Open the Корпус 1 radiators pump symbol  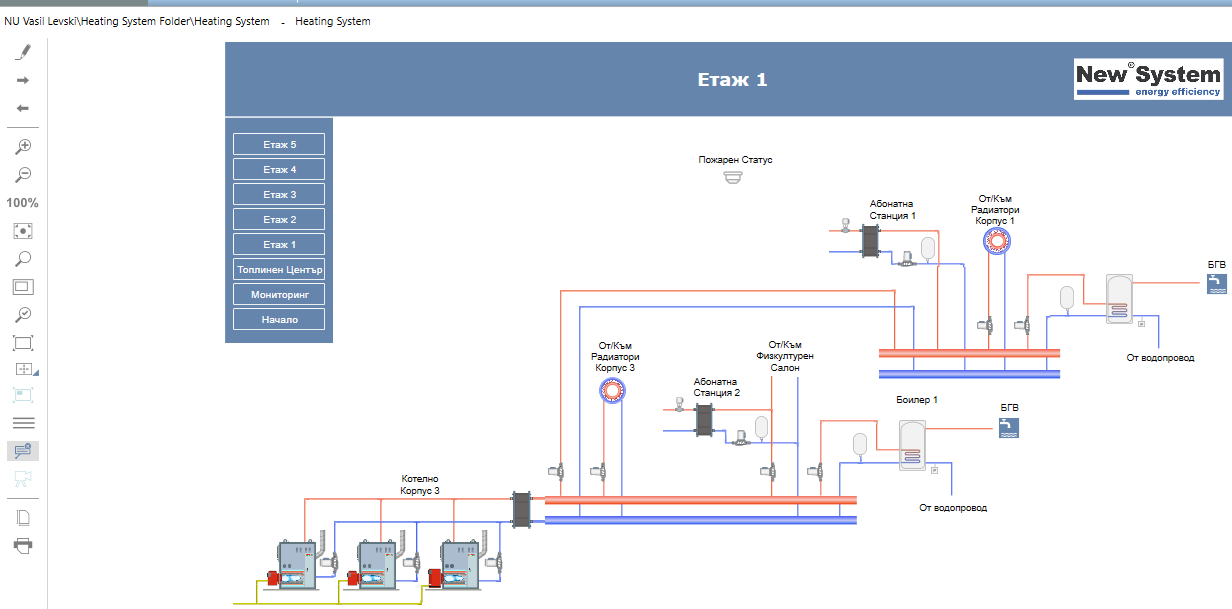[x=995, y=240]
